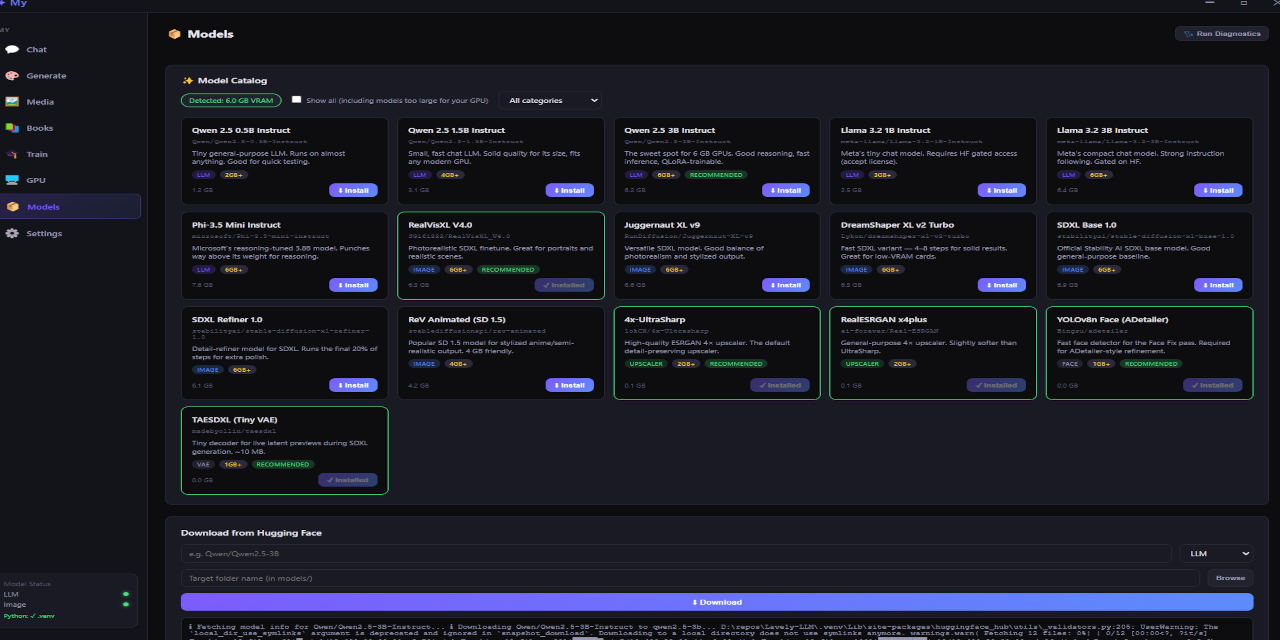Click the Models page header box icon
Image resolution: width=1280 pixels, height=640 pixels.
[174, 34]
